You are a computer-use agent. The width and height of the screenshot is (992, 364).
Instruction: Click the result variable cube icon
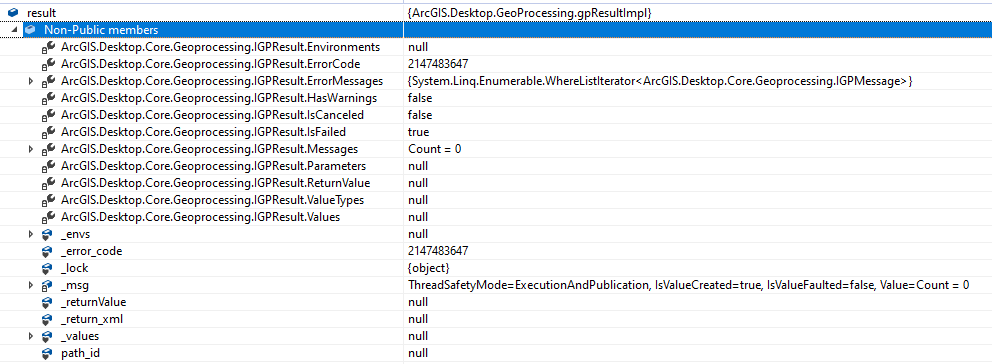13,12
